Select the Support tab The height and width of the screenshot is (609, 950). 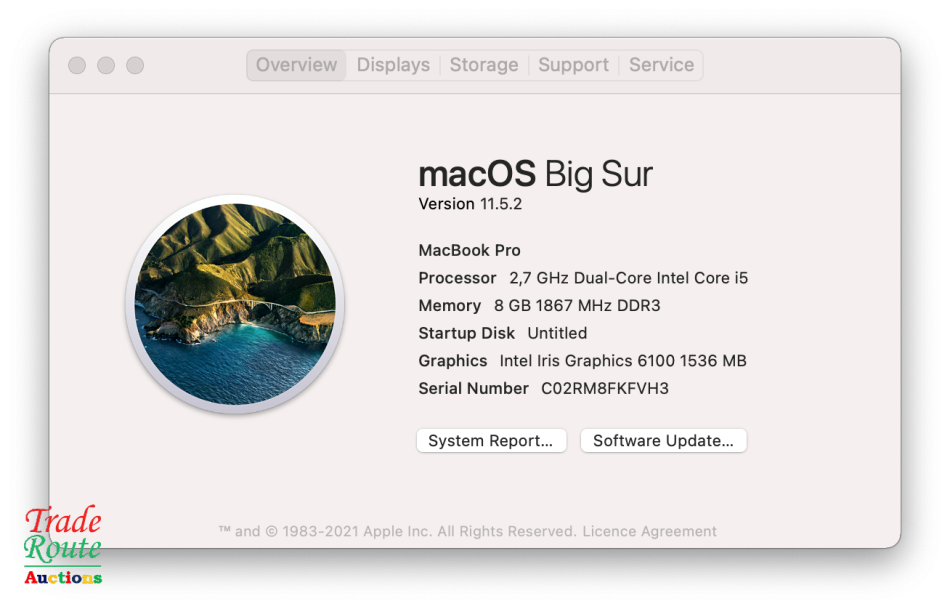(x=573, y=64)
